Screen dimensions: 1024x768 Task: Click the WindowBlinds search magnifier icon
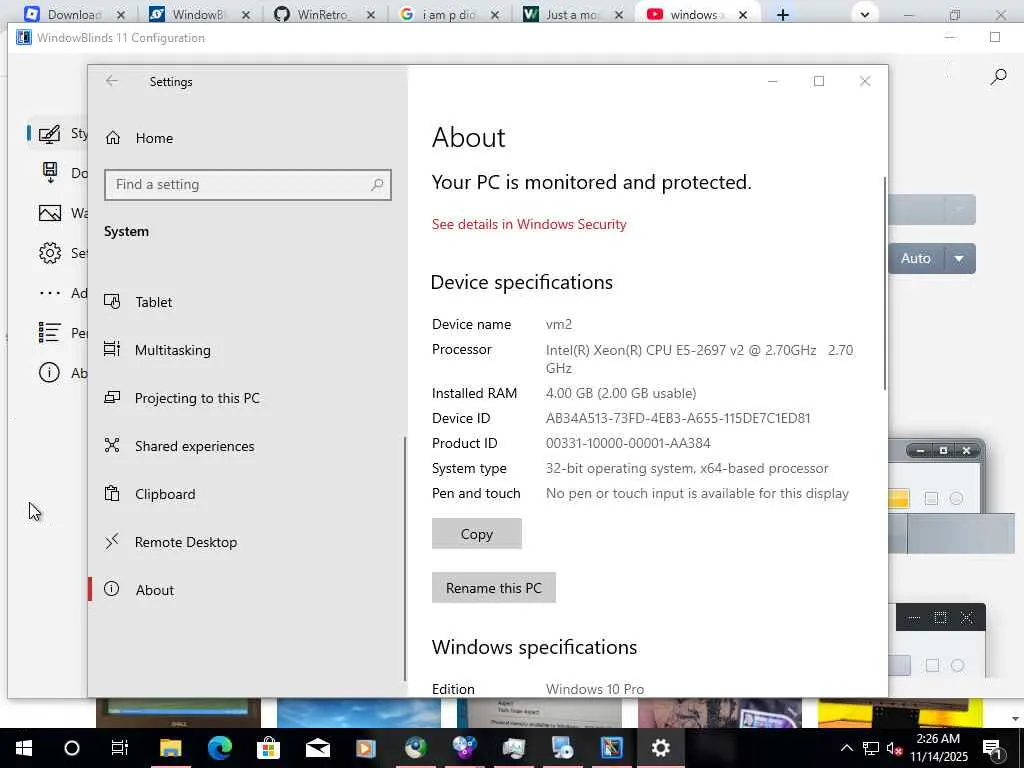pos(998,77)
